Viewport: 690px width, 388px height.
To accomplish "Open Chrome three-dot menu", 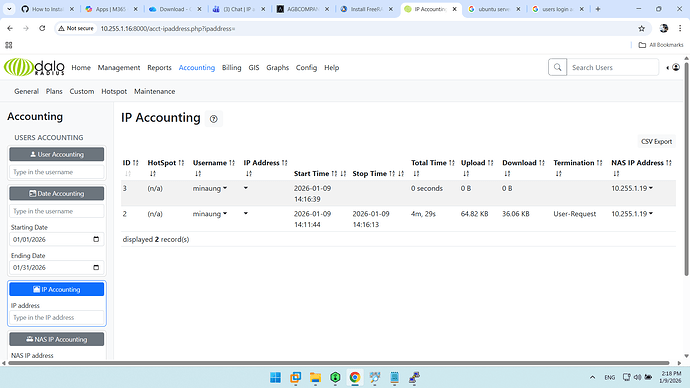I will [680, 28].
